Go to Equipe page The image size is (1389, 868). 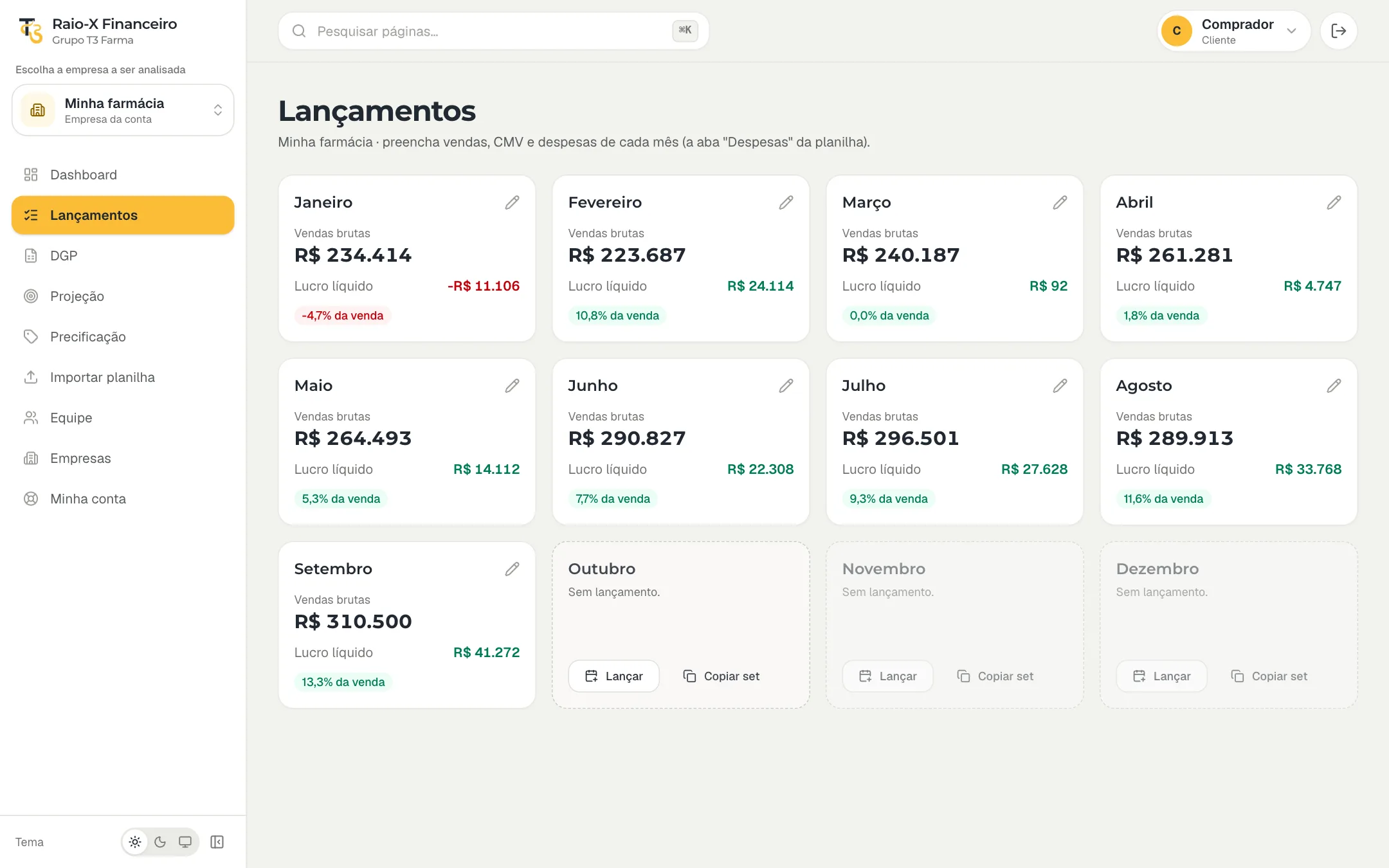tap(123, 418)
